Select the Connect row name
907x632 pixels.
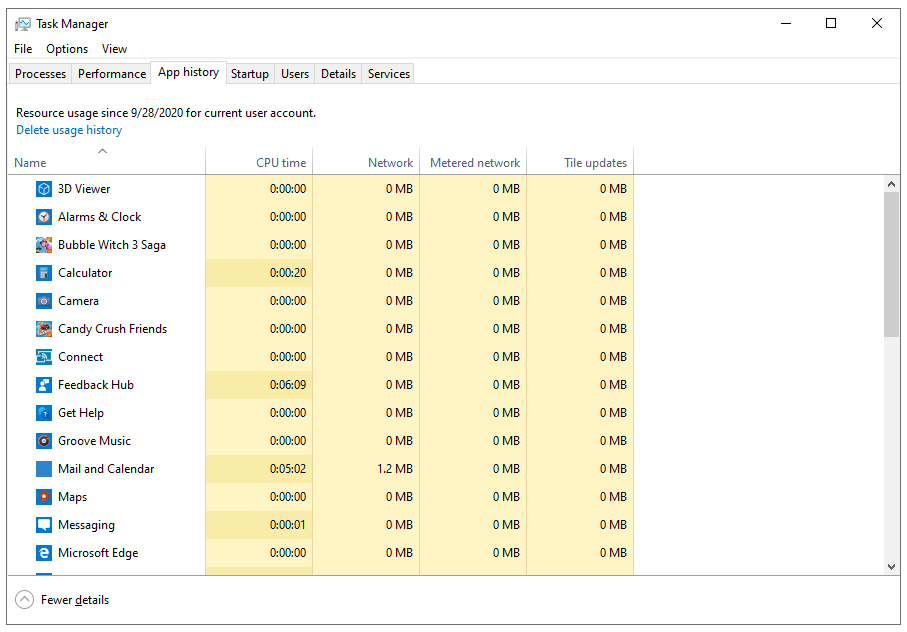pyautogui.click(x=80, y=357)
